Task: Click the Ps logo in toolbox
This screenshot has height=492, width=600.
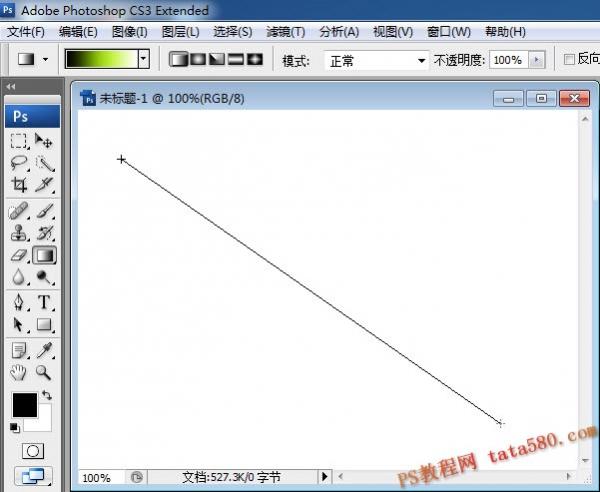Action: pyautogui.click(x=32, y=116)
